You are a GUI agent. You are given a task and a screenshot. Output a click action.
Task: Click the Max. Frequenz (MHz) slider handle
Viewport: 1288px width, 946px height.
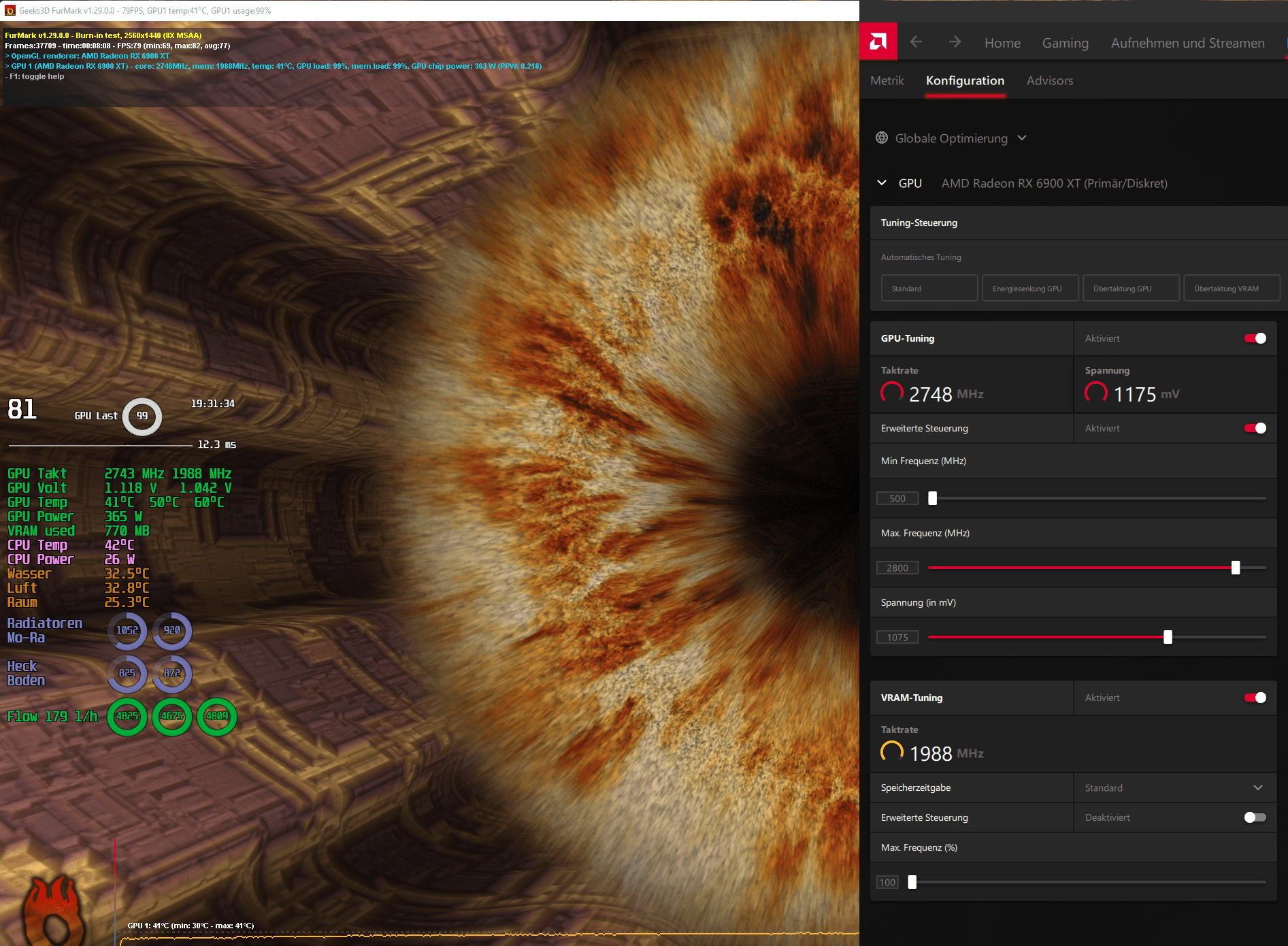coord(1236,568)
